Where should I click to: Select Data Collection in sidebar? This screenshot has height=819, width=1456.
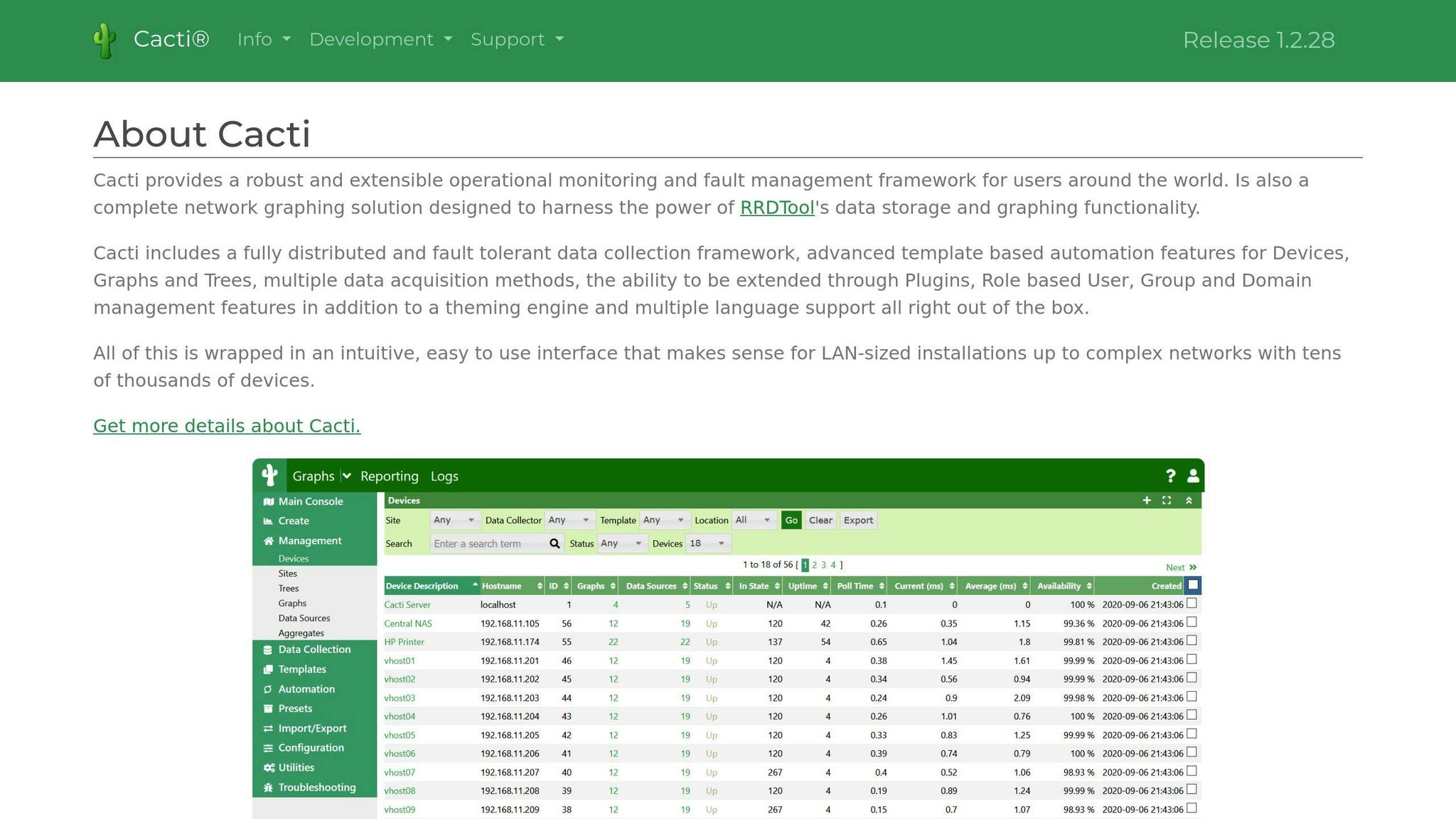314,649
